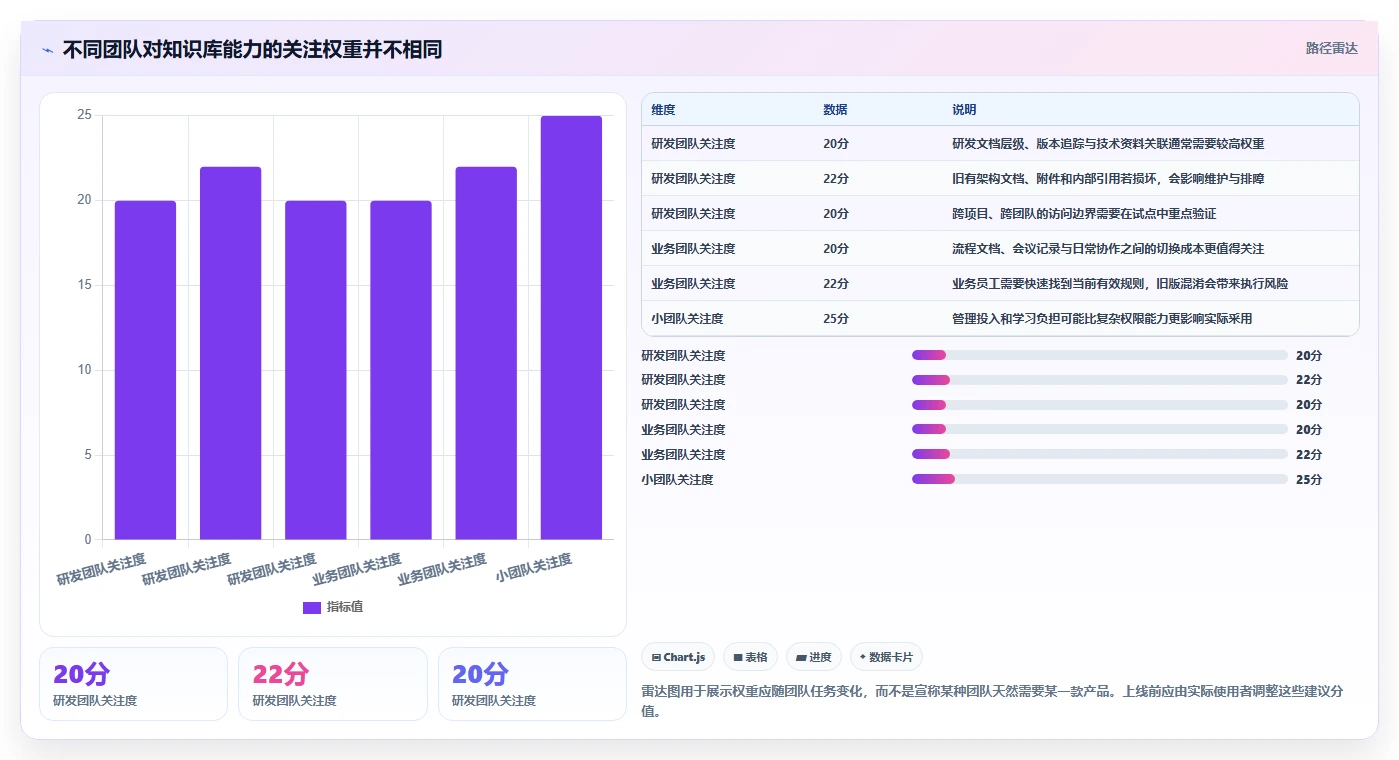Screen dimensions: 1399x760
Task: Click the 小团队关注度 cell in the table
Action: (687, 319)
